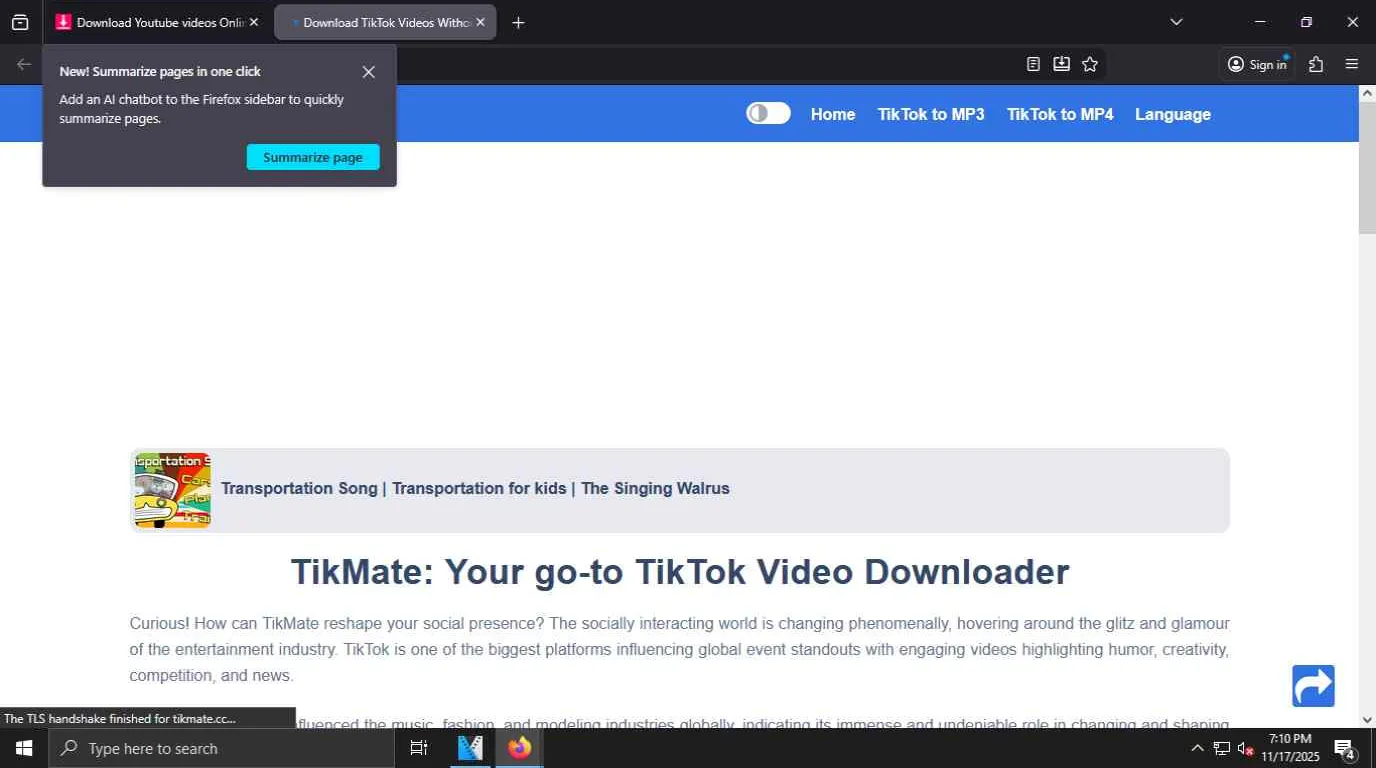
Task: Select the Download TikTok Videos tab
Action: 385,22
